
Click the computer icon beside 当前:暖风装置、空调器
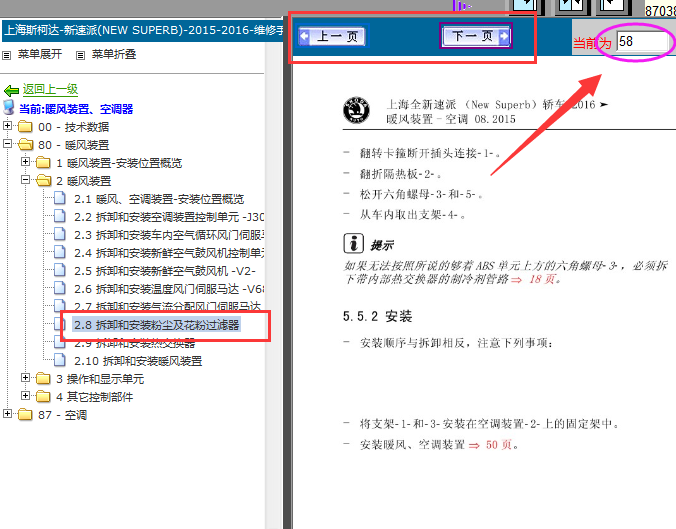(9, 107)
